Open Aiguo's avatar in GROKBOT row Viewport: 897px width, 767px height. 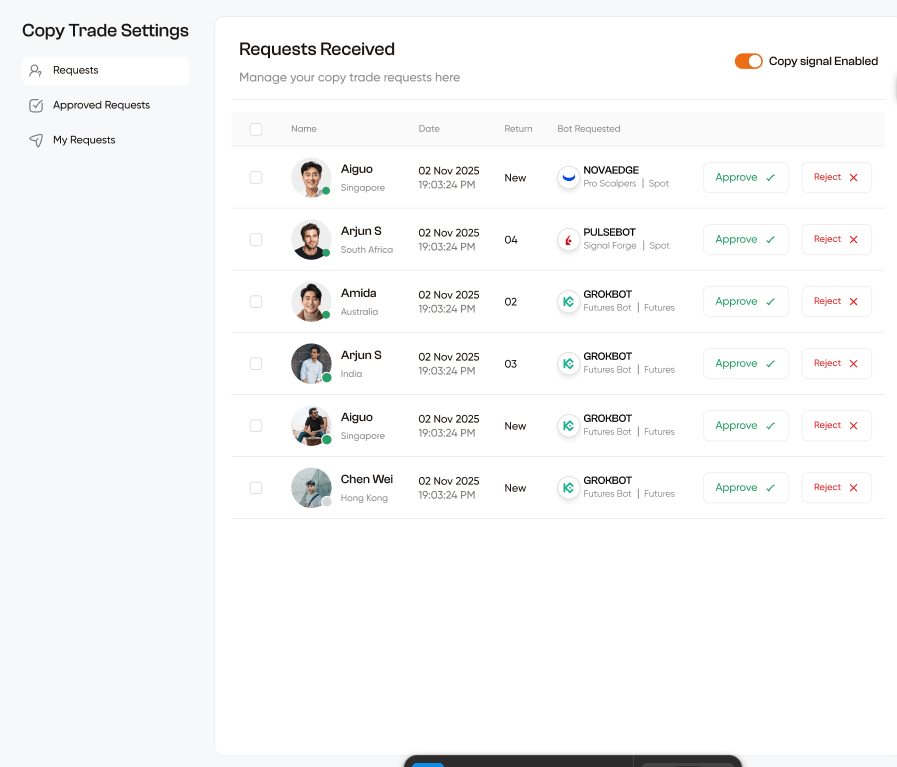click(x=311, y=426)
